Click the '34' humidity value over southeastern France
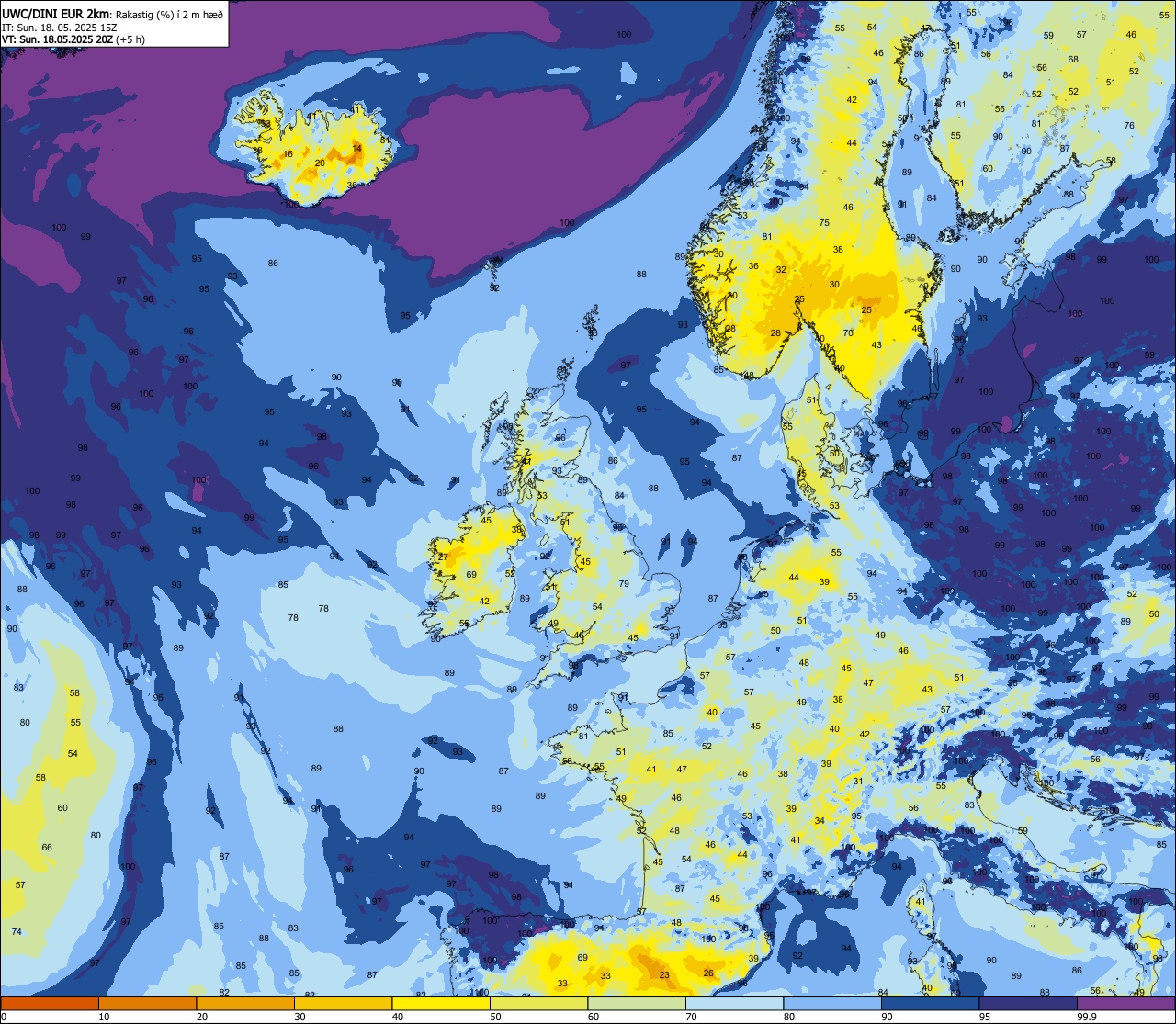The width and height of the screenshot is (1176, 1024). click(x=820, y=821)
